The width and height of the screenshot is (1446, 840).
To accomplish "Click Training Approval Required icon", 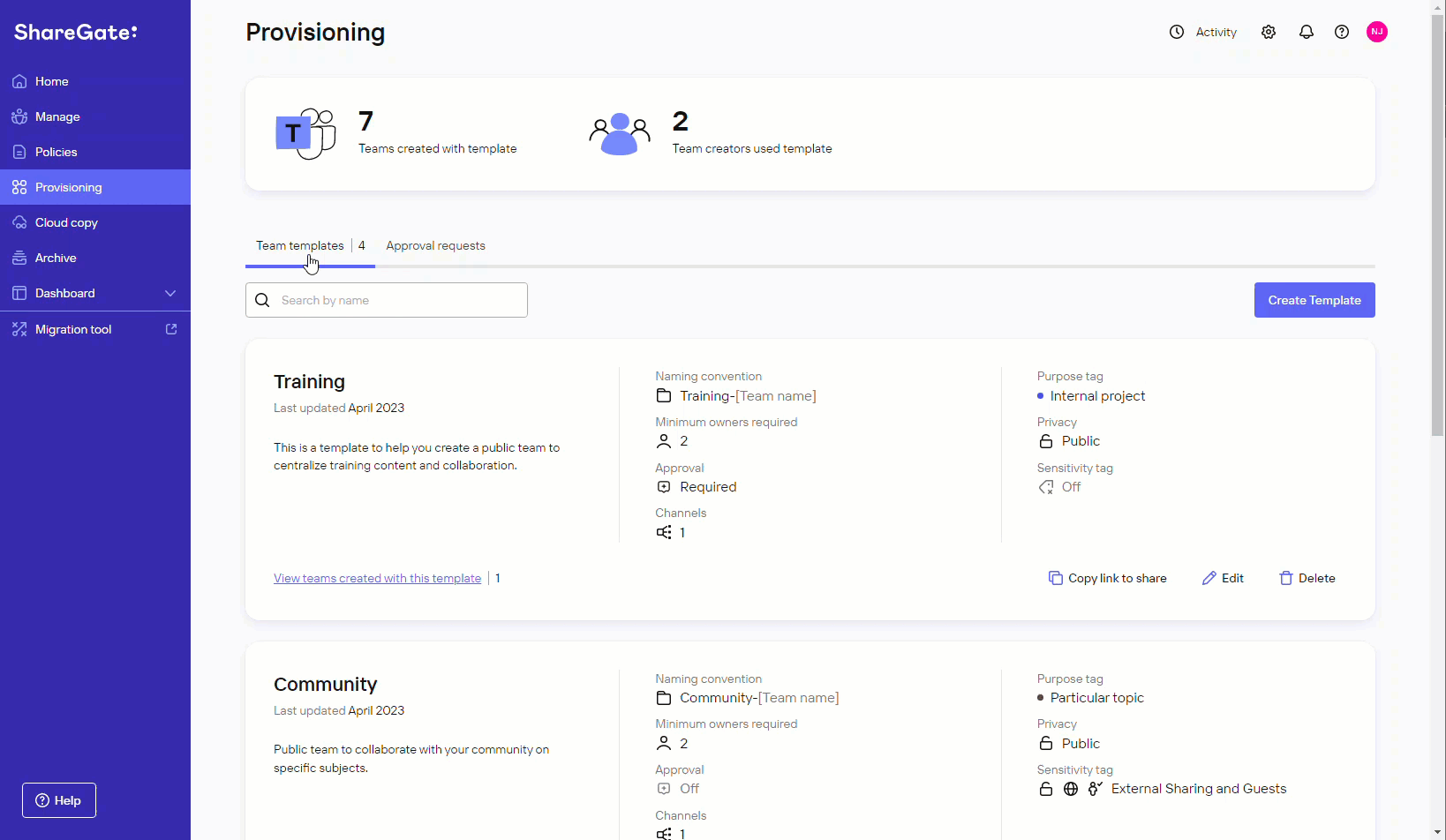I will 664,487.
